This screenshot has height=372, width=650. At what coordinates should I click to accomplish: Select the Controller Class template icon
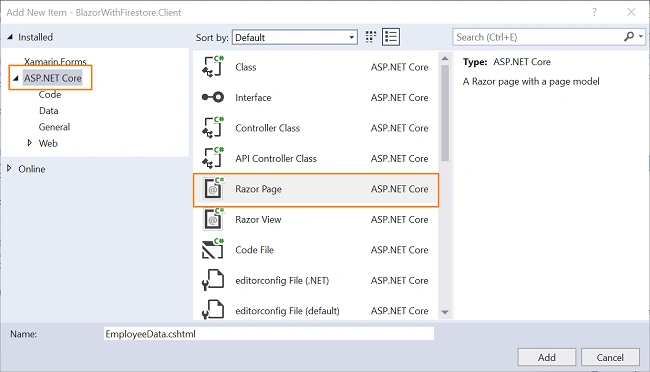tap(213, 128)
